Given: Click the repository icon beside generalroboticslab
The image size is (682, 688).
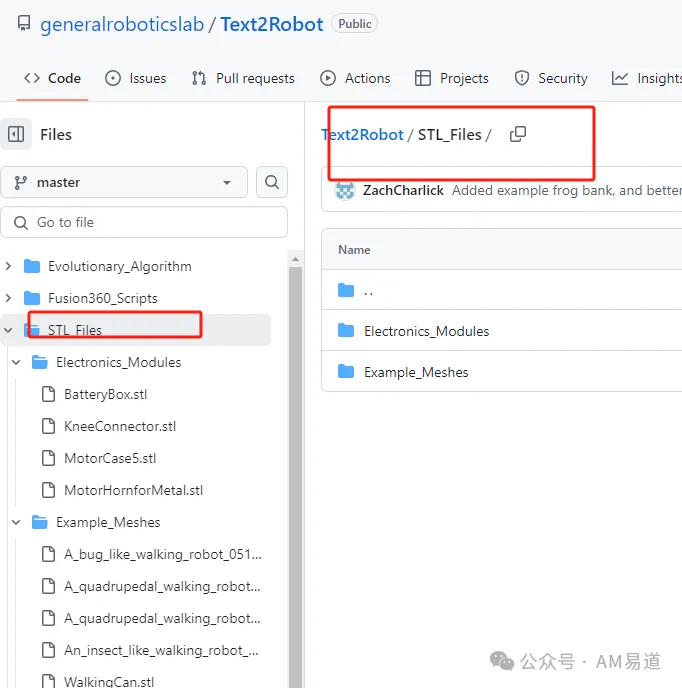Looking at the screenshot, I should pyautogui.click(x=24, y=23).
